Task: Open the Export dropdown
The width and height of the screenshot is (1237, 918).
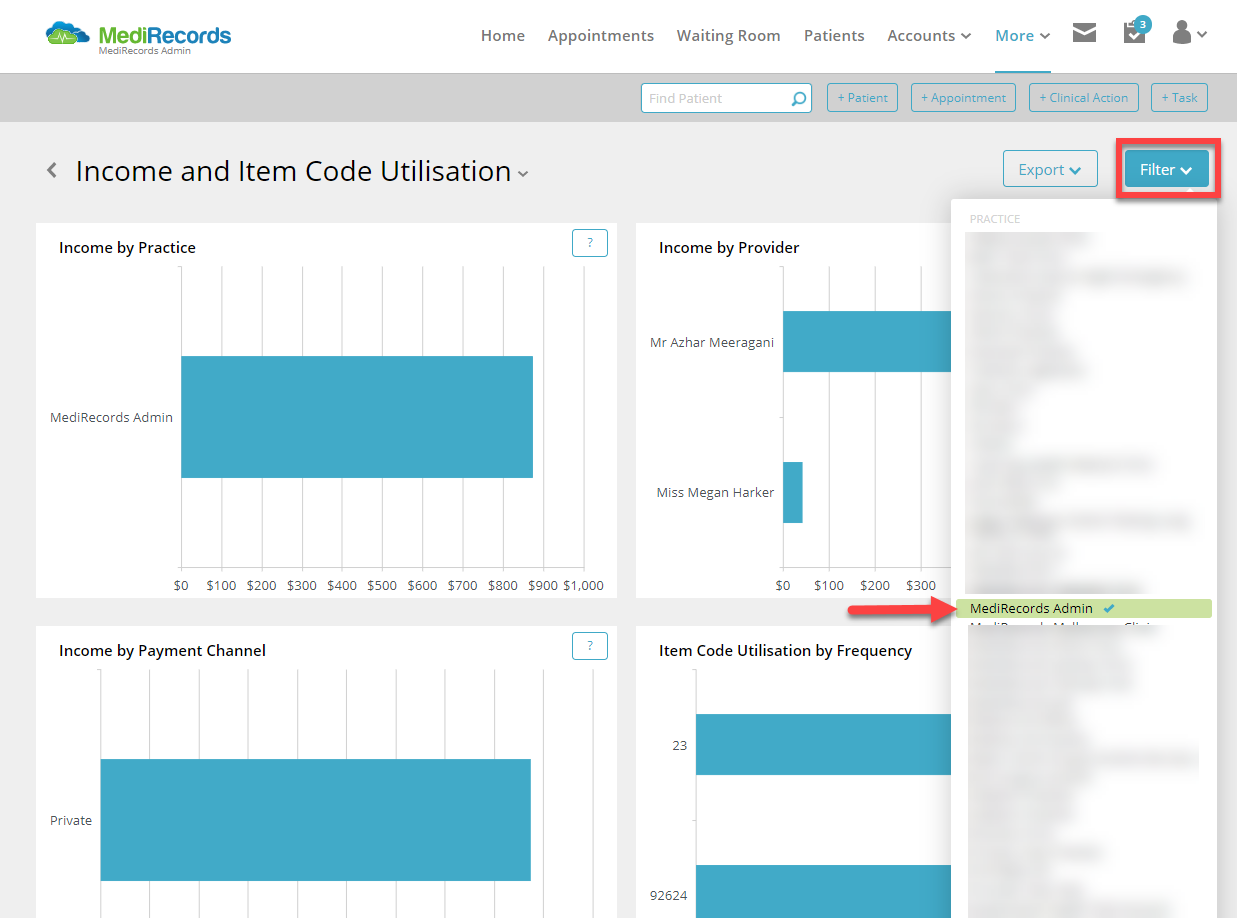Action: tap(1050, 169)
